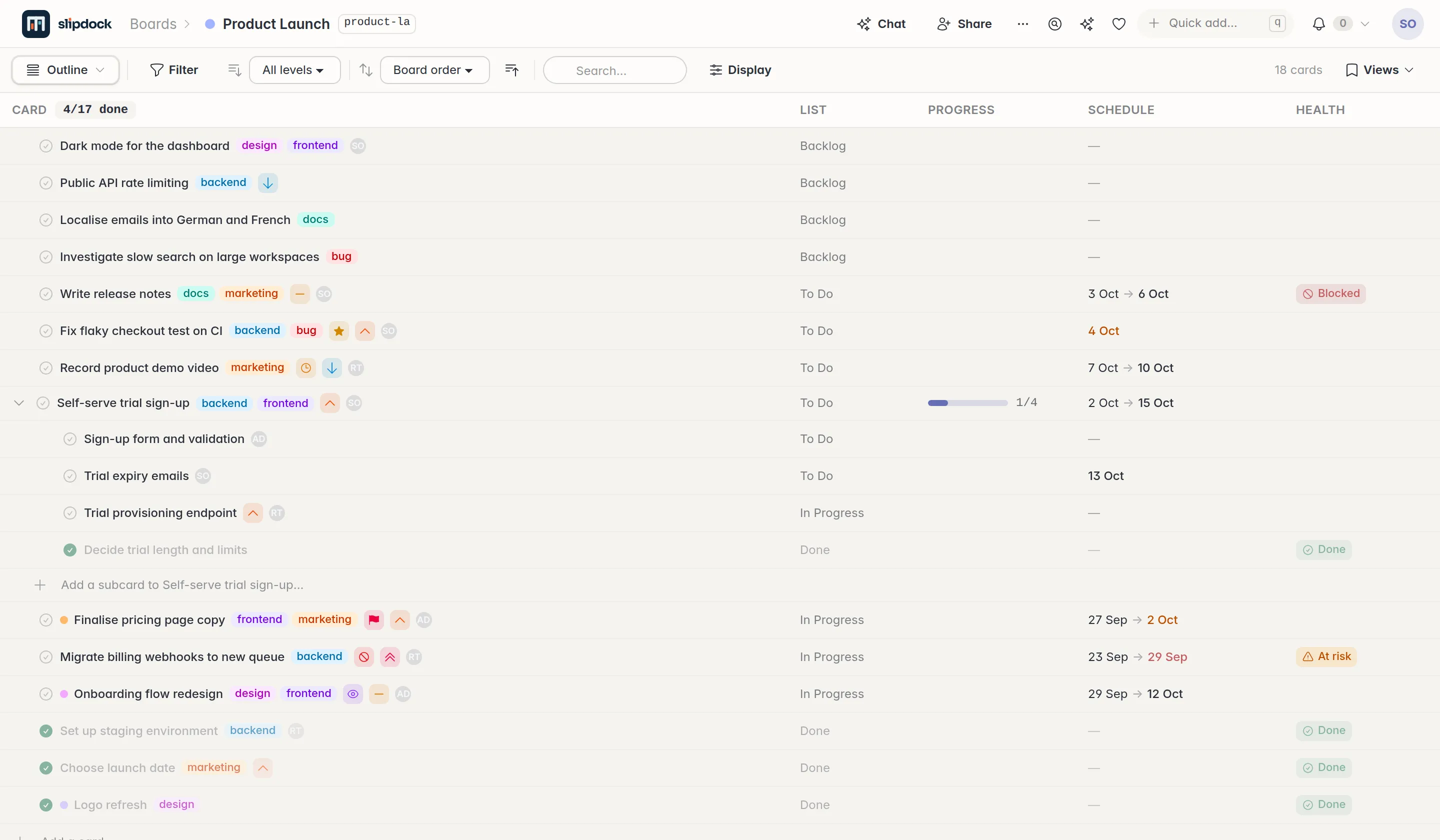Image resolution: width=1440 pixels, height=840 pixels.
Task: Go to Boards breadcrumb
Action: pyautogui.click(x=153, y=24)
